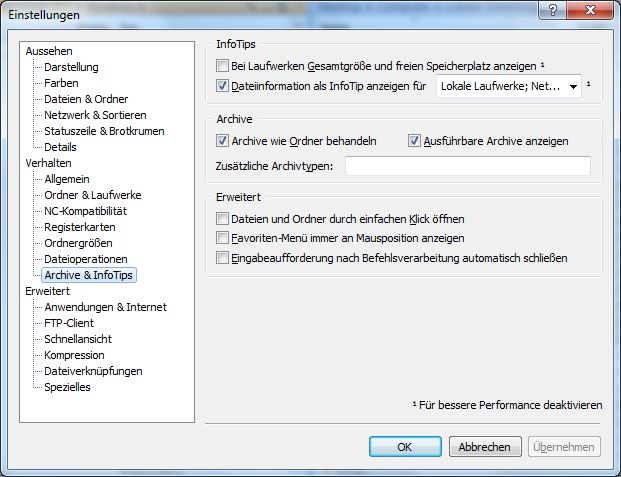Viewport: 621px width, 477px height.
Task: Click the 'Für bessere Performance deaktivieren' footnote
Action: click(x=507, y=405)
